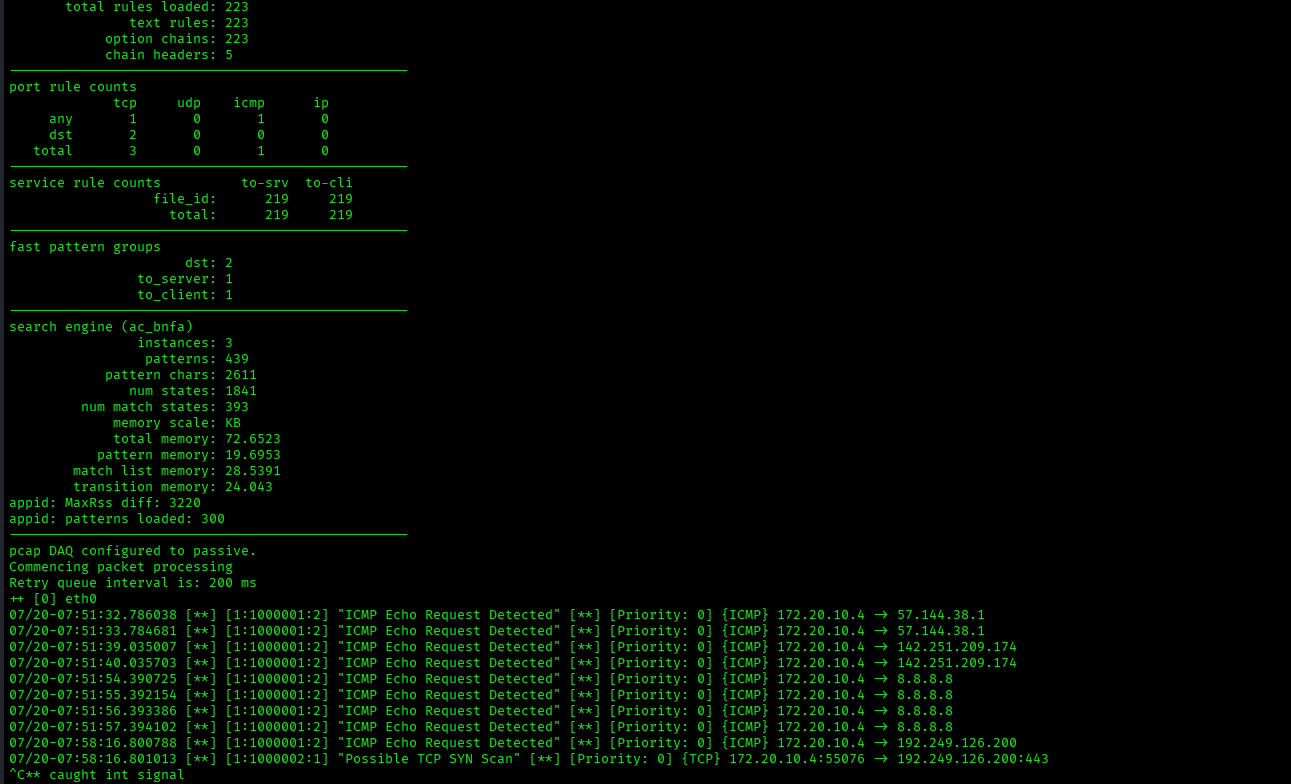Click the 'any' row label
Viewport: 1291px width, 784px height.
(x=61, y=119)
